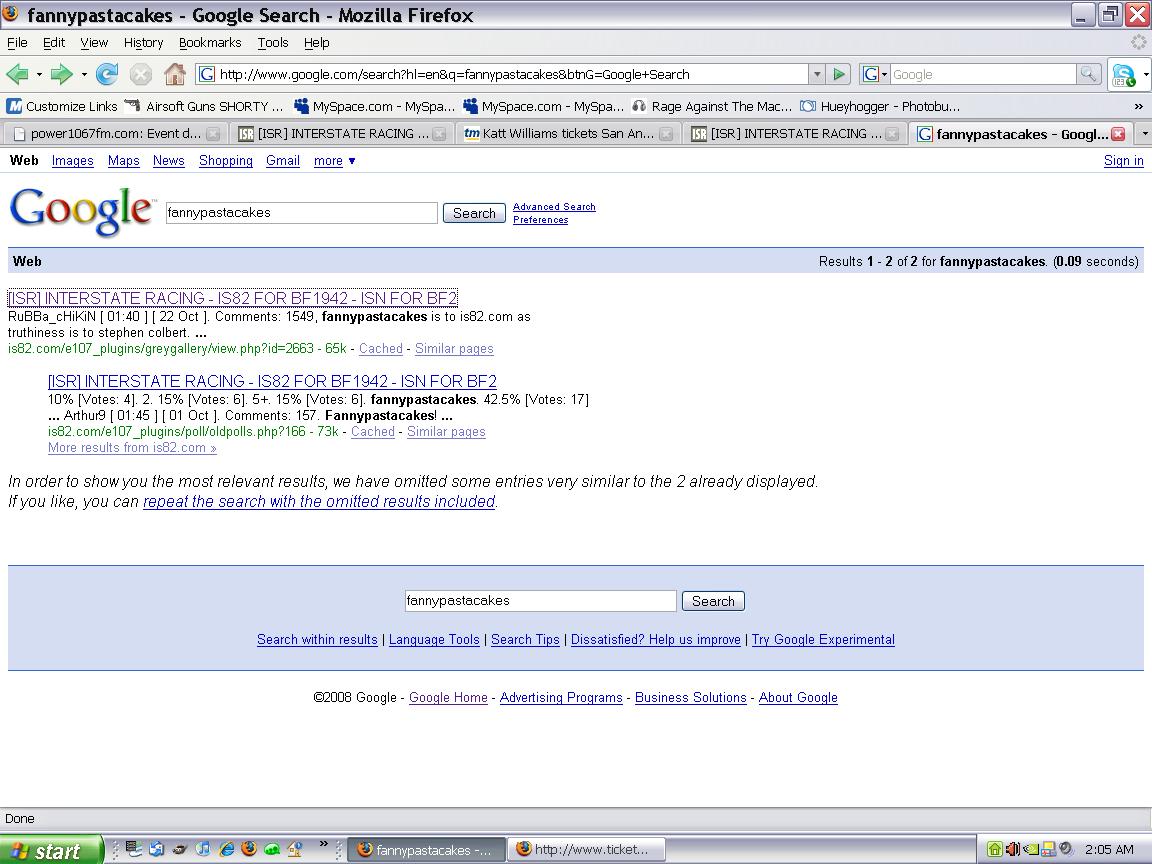Open the Gmail link

click(x=283, y=161)
